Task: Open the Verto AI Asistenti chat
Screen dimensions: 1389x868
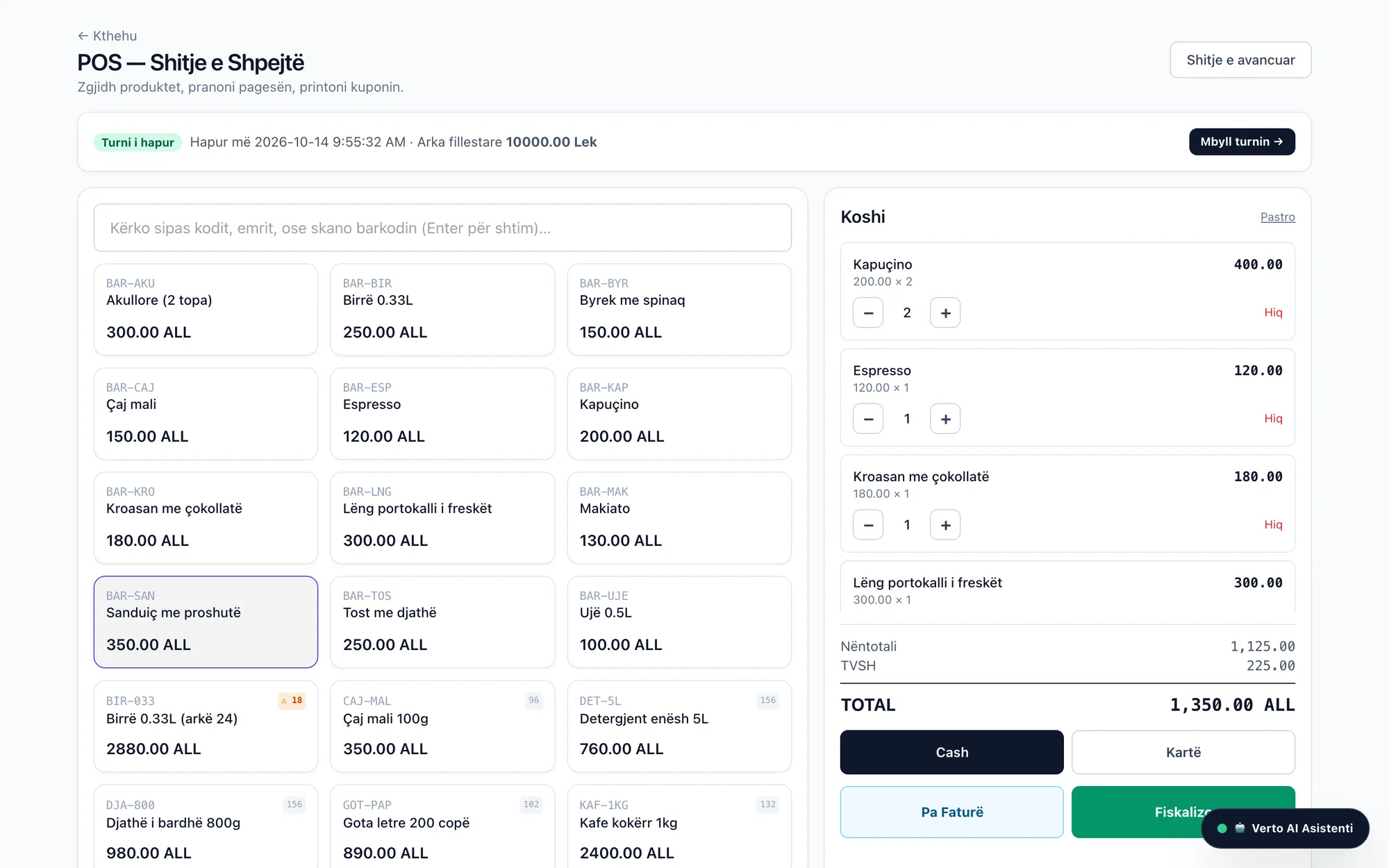Action: pyautogui.click(x=1286, y=828)
